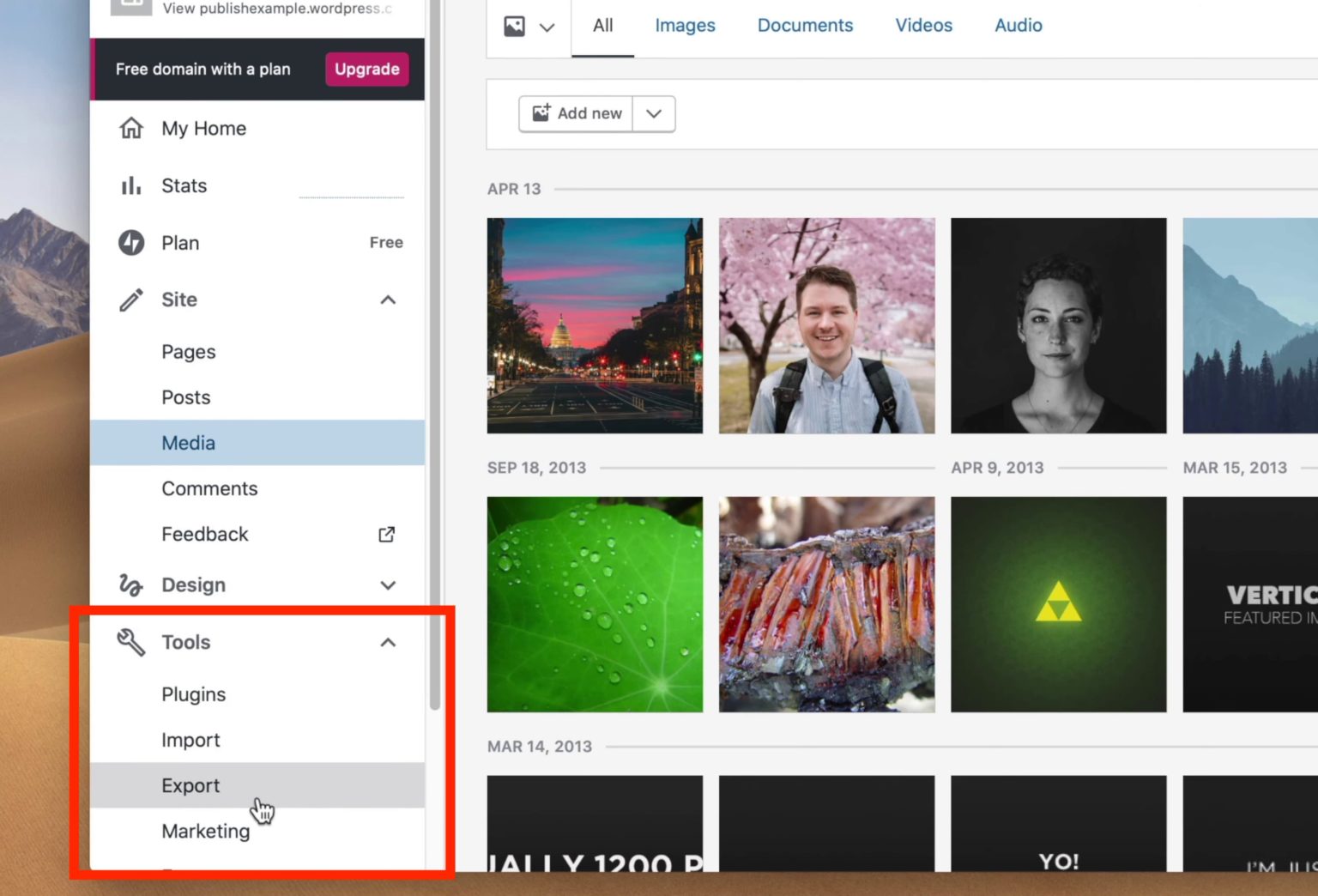
Task: Switch to the Videos tab
Action: (923, 25)
